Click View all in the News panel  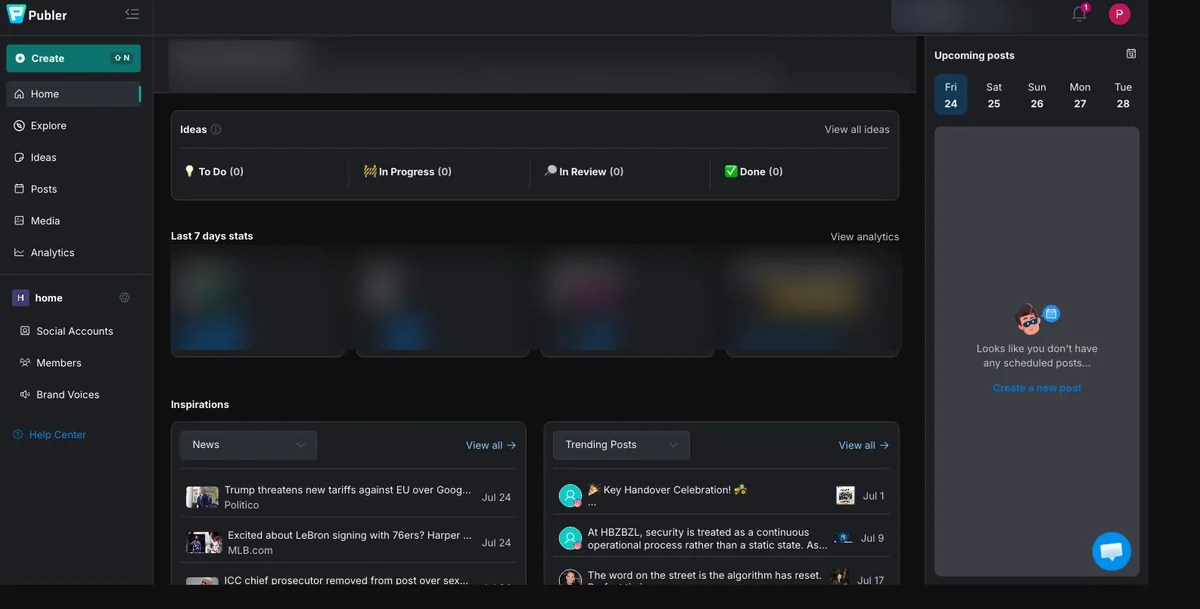click(491, 446)
